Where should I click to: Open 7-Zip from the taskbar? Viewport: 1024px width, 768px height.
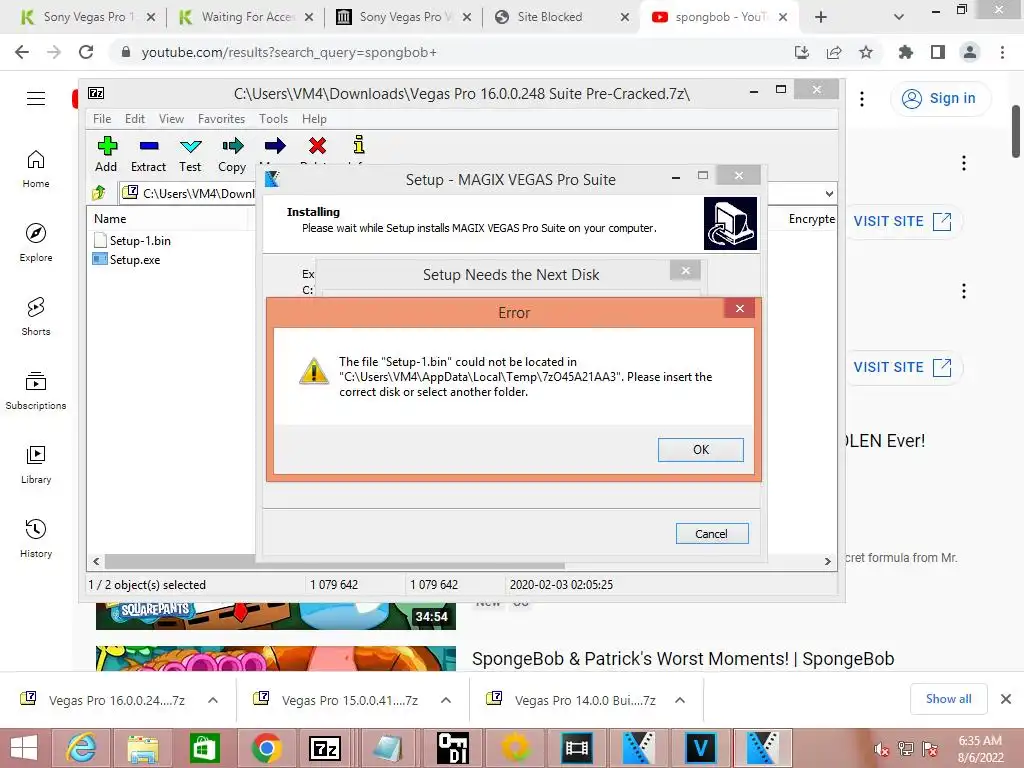click(x=325, y=748)
